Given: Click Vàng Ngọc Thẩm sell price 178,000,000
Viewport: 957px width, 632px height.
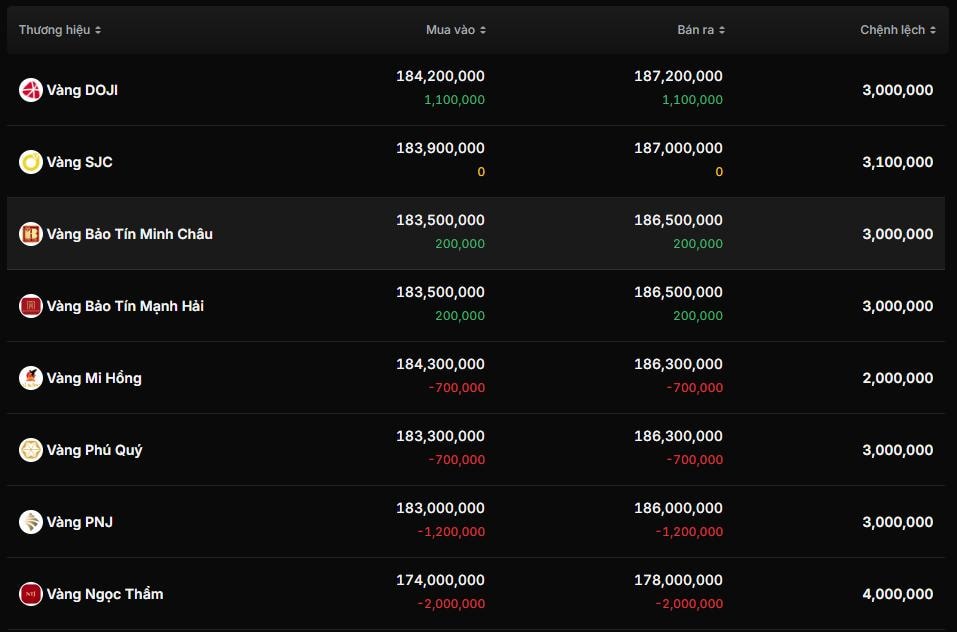Looking at the screenshot, I should click(678, 580).
